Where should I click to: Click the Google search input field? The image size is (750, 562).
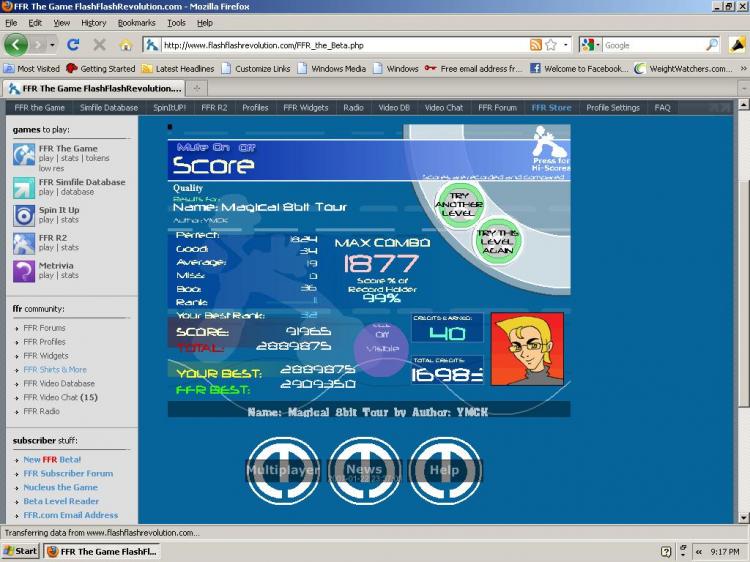(654, 45)
